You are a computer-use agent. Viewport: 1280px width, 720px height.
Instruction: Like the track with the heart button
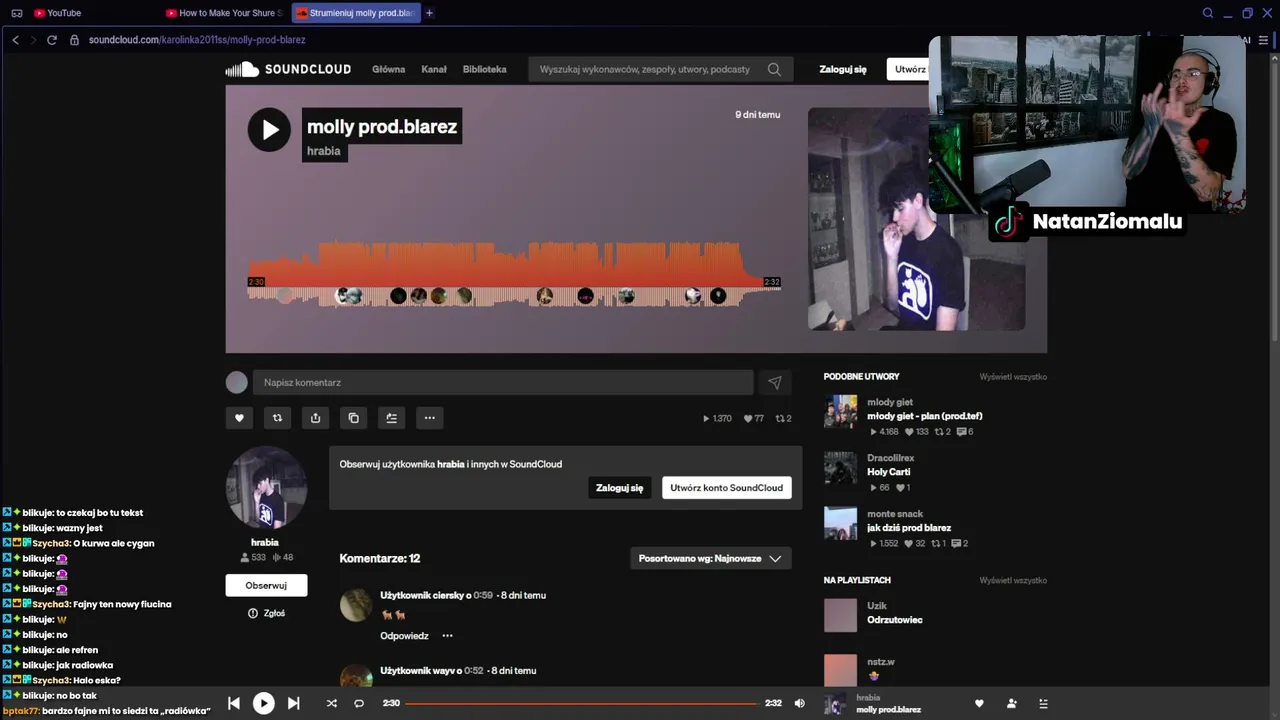click(239, 418)
